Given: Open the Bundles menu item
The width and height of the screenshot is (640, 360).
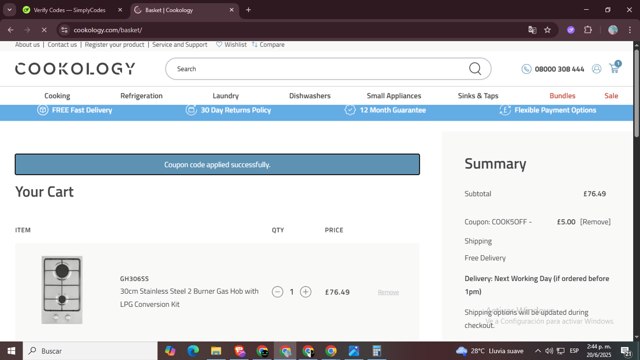Looking at the screenshot, I should coord(562,96).
